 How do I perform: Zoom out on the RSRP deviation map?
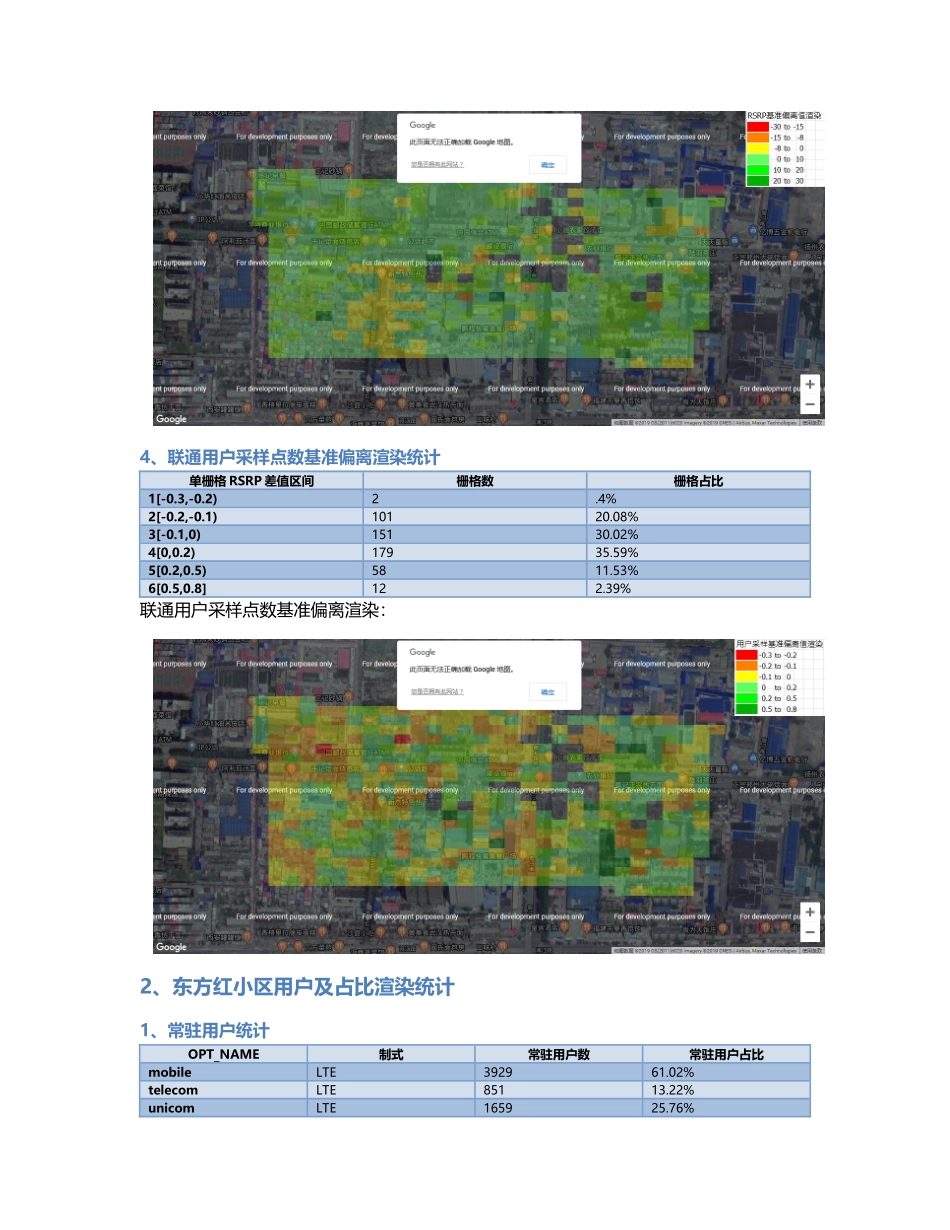click(810, 403)
